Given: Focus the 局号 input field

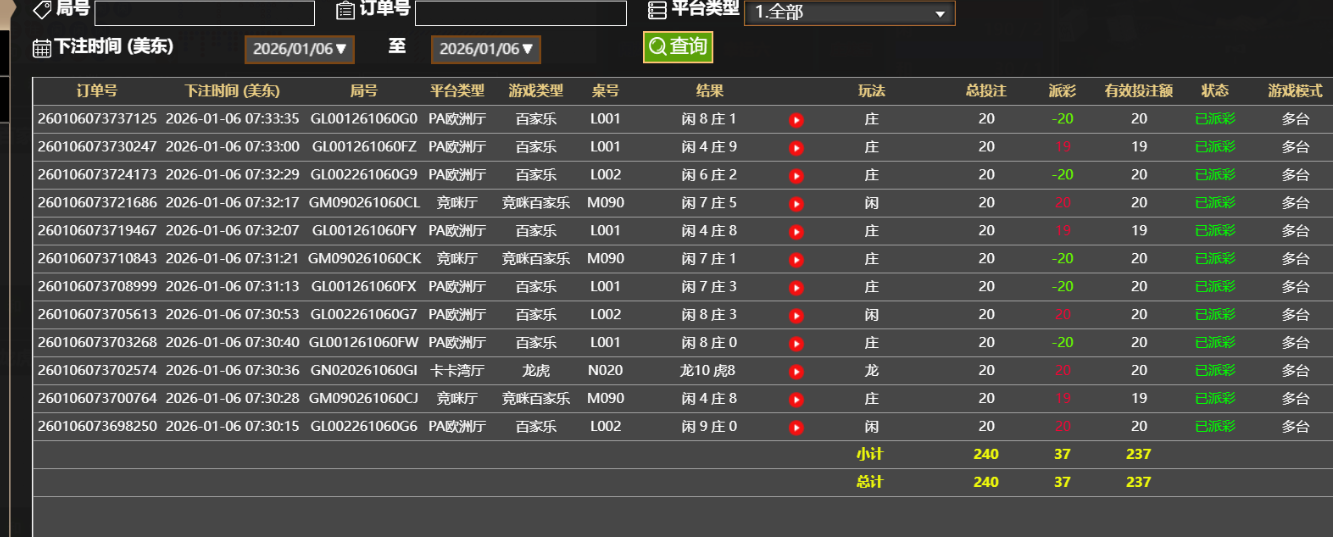Looking at the screenshot, I should point(204,13).
